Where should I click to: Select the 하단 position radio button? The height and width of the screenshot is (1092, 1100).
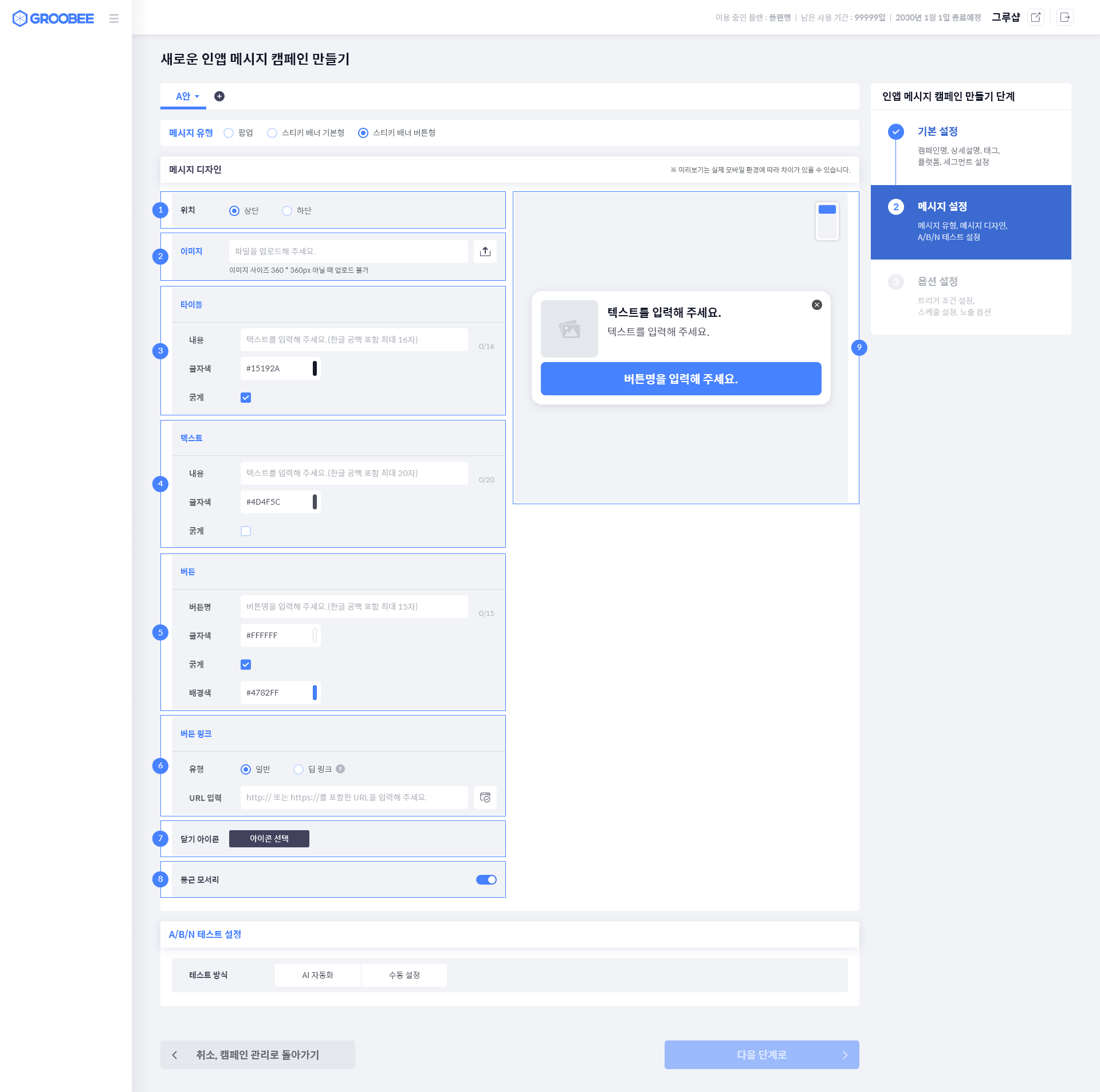point(287,211)
